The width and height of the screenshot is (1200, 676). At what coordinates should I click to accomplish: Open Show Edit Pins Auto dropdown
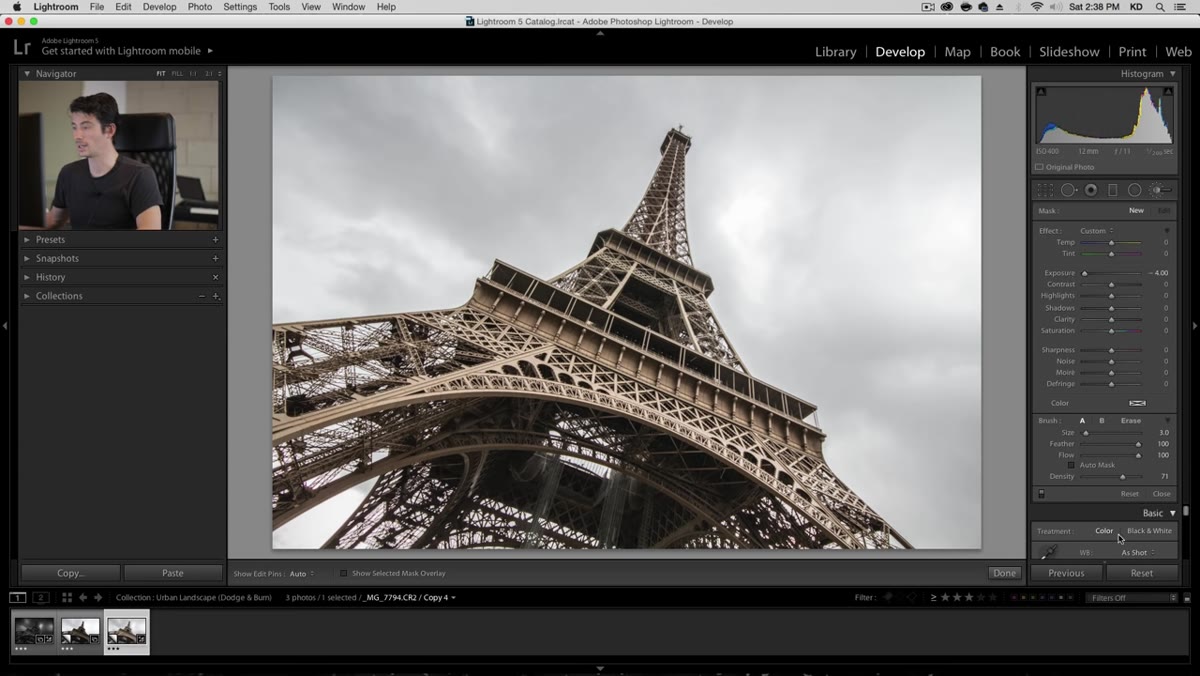[301, 573]
